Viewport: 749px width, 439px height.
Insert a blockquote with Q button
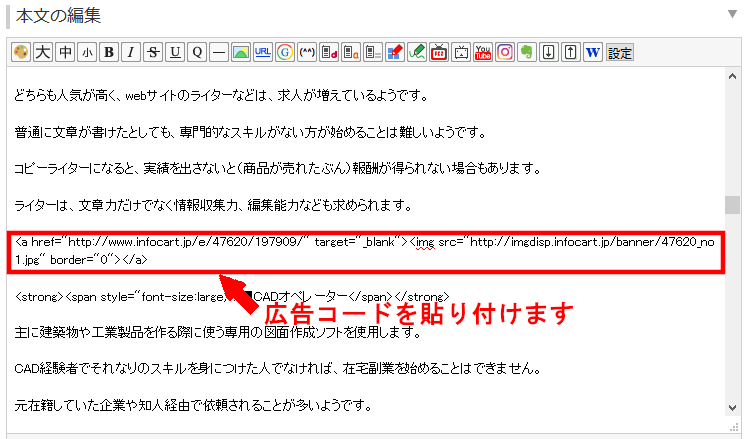pyautogui.click(x=197, y=52)
